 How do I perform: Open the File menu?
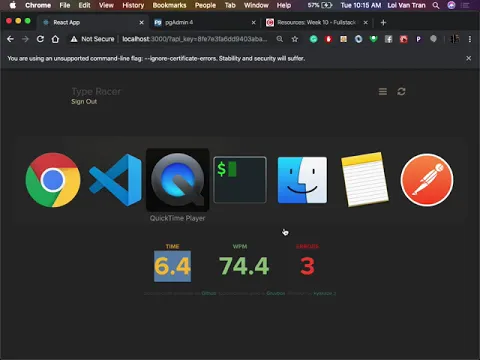pos(65,5)
